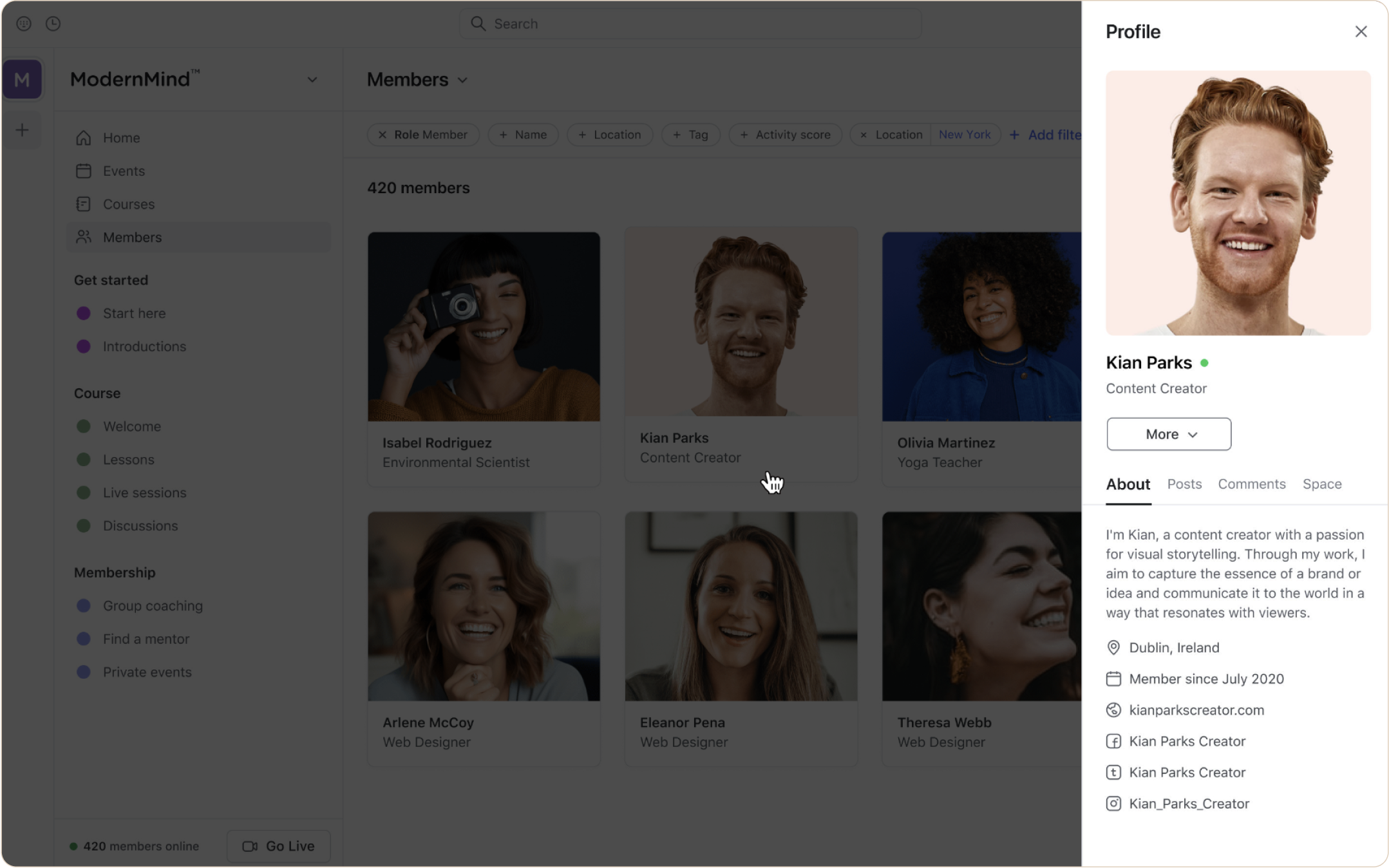Click the Courses sidebar icon
This screenshot has width=1389, height=868.
click(83, 204)
